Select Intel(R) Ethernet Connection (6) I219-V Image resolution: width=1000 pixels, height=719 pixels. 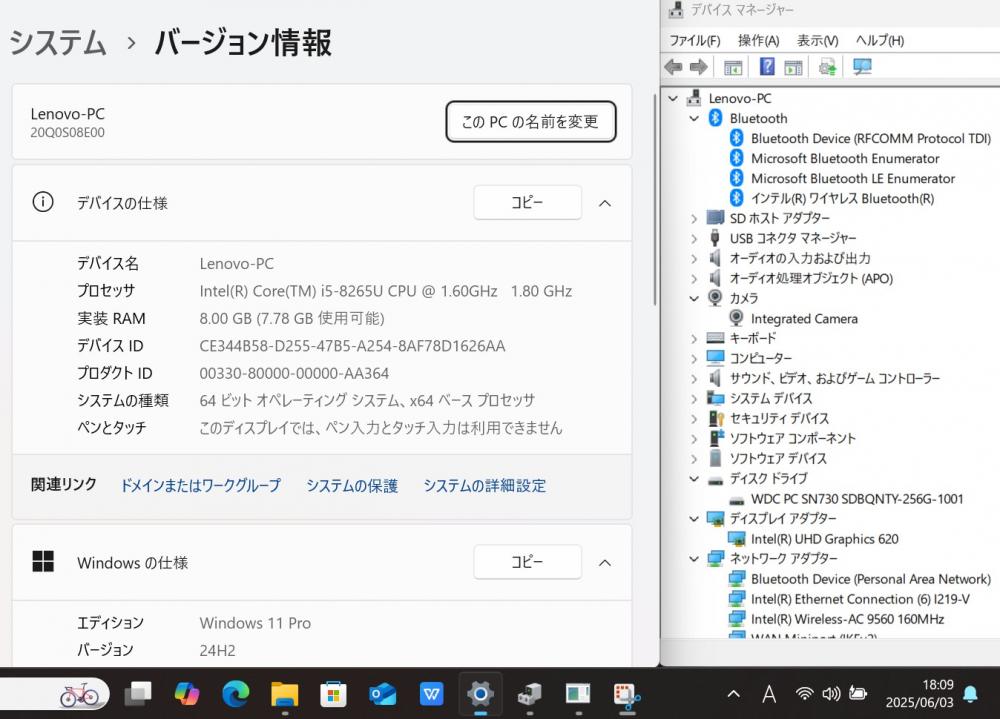(860, 599)
